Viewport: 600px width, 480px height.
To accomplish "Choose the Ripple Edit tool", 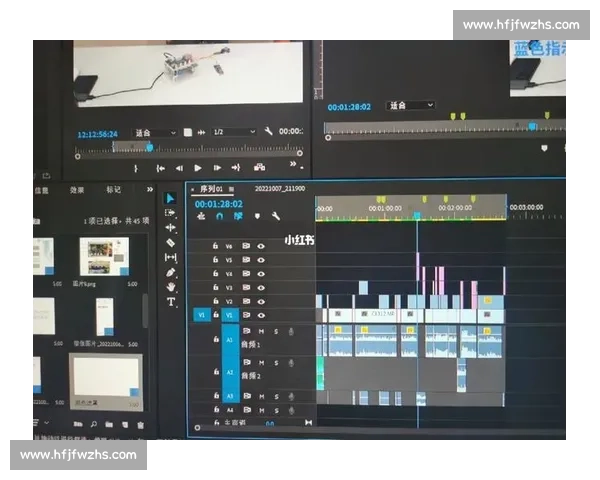I will click(170, 227).
